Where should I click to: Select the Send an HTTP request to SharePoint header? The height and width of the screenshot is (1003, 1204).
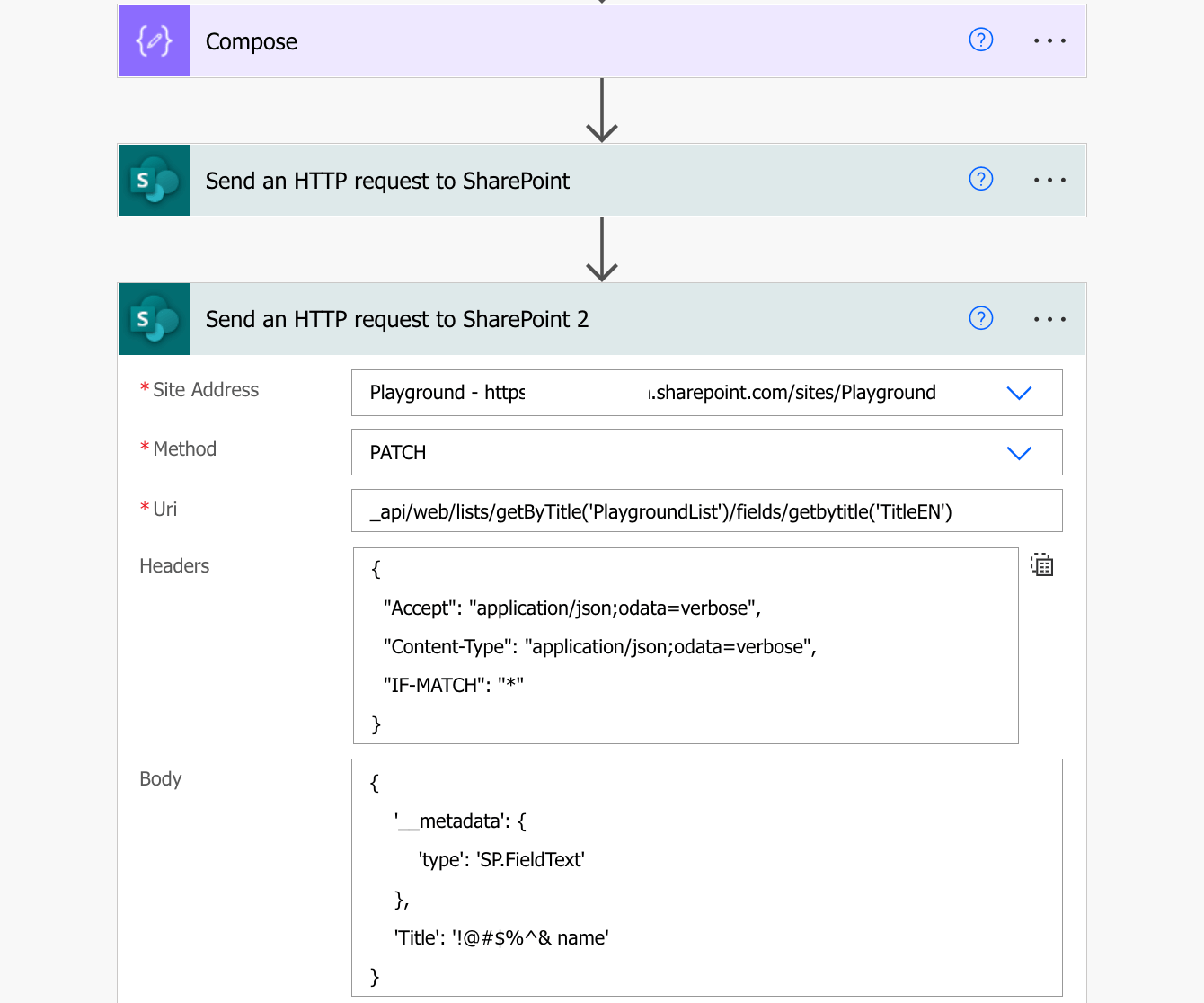point(387,180)
